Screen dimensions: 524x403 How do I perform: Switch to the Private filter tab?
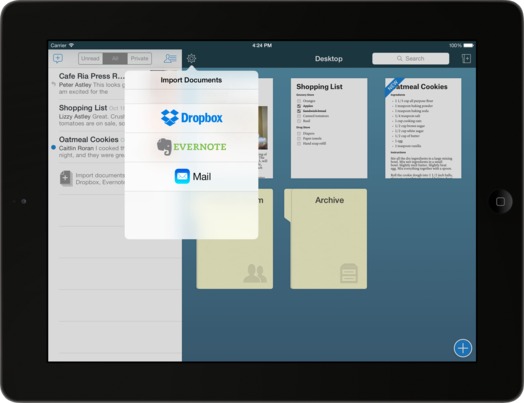[139, 58]
